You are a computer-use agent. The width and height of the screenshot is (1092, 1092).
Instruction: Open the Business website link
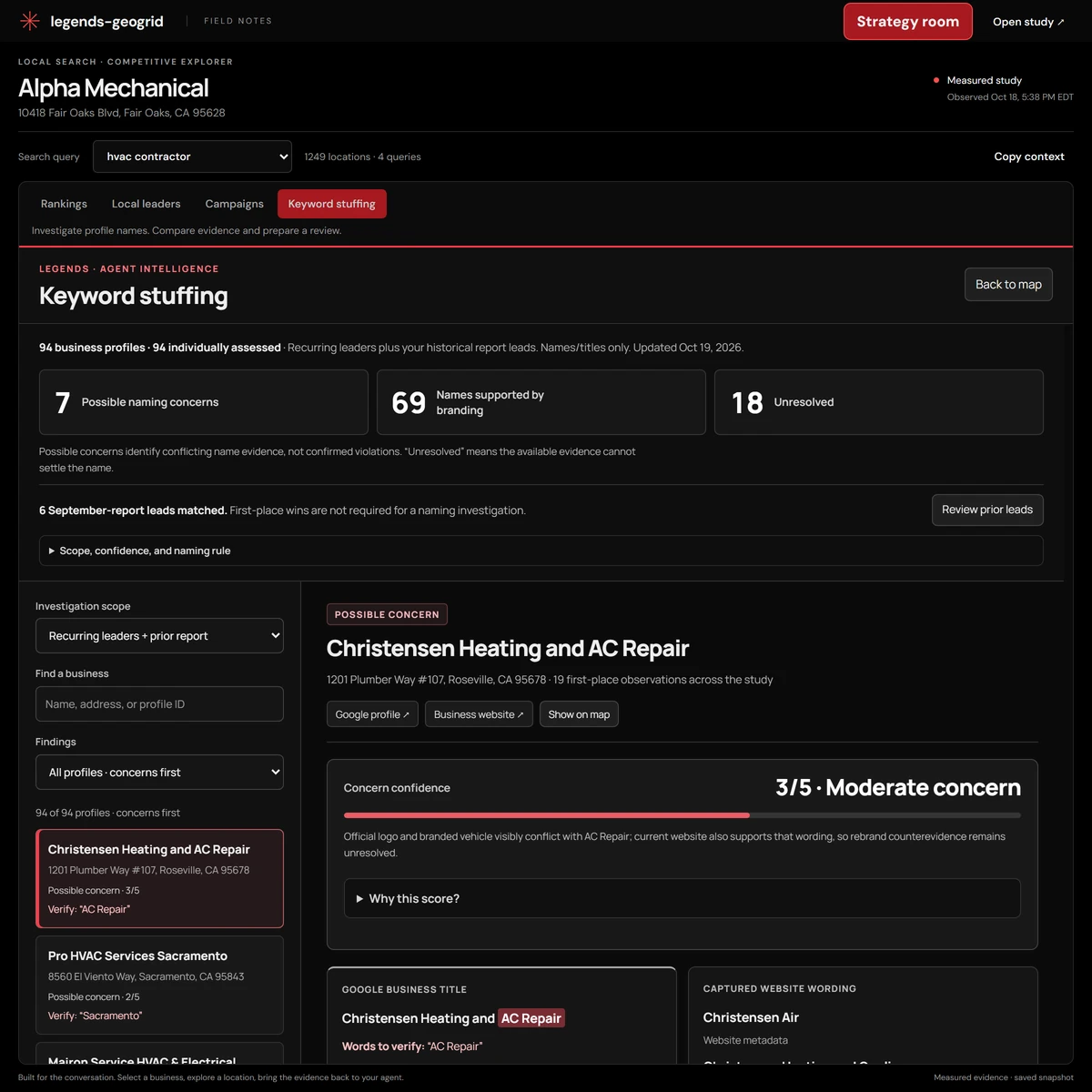[x=479, y=714]
